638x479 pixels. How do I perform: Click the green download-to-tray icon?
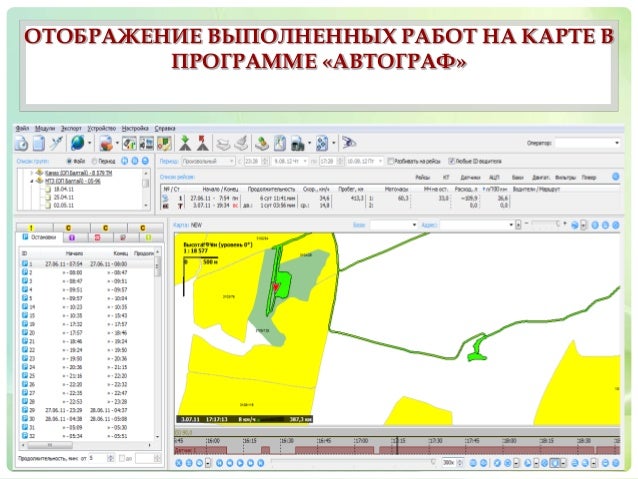pyautogui.click(x=262, y=143)
